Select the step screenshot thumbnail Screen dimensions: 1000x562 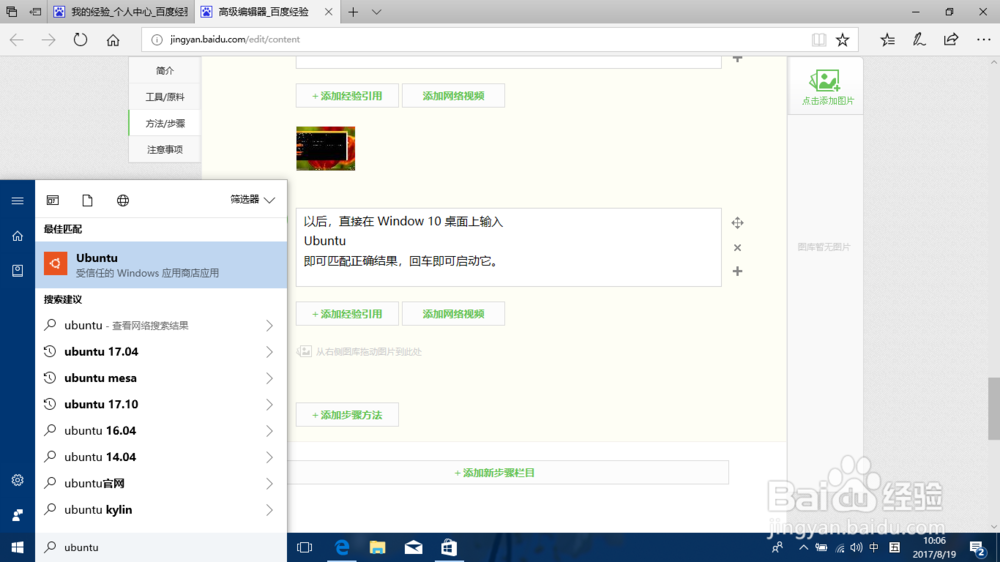[325, 148]
